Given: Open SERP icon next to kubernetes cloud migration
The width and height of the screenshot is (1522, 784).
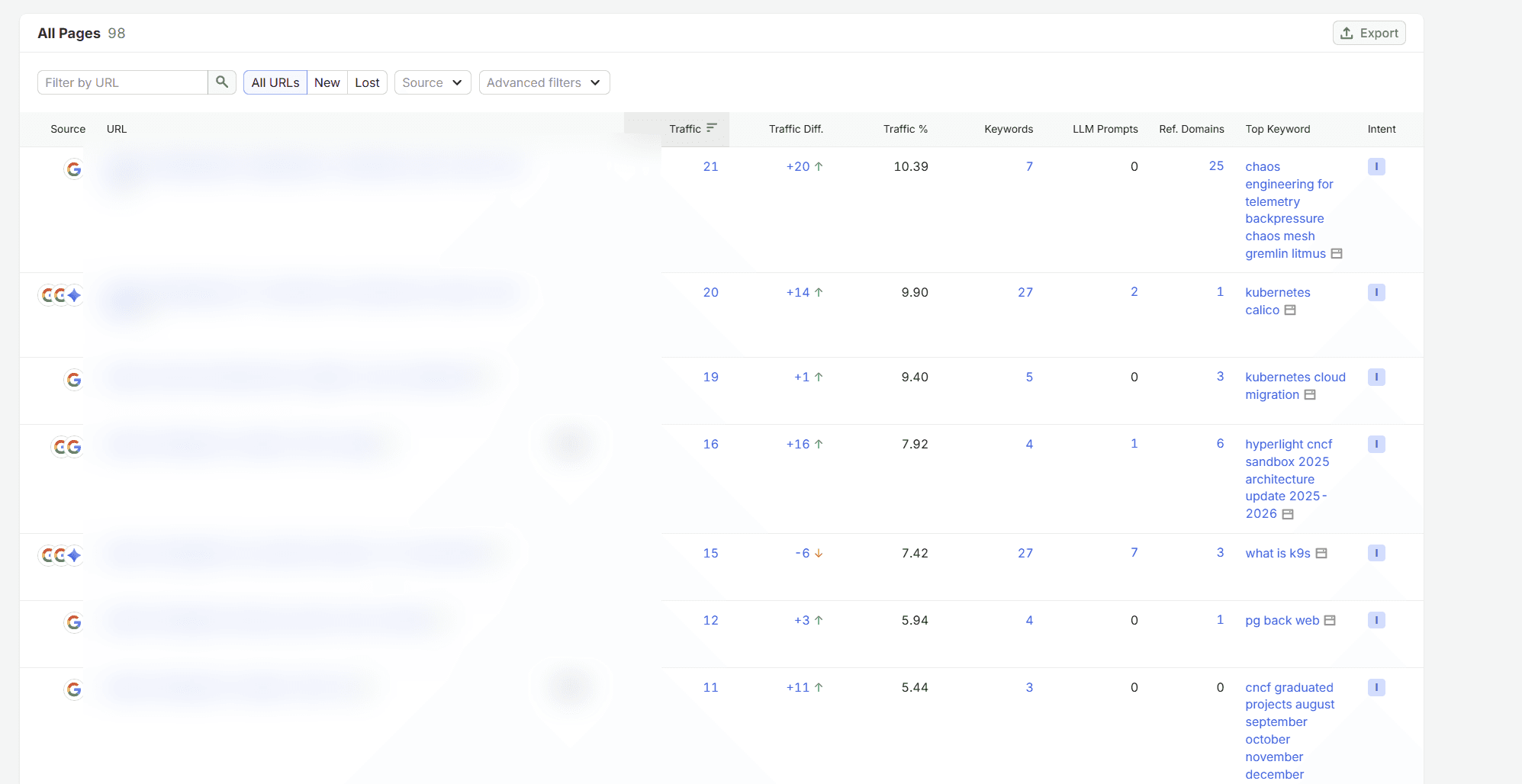Looking at the screenshot, I should pos(1310,395).
